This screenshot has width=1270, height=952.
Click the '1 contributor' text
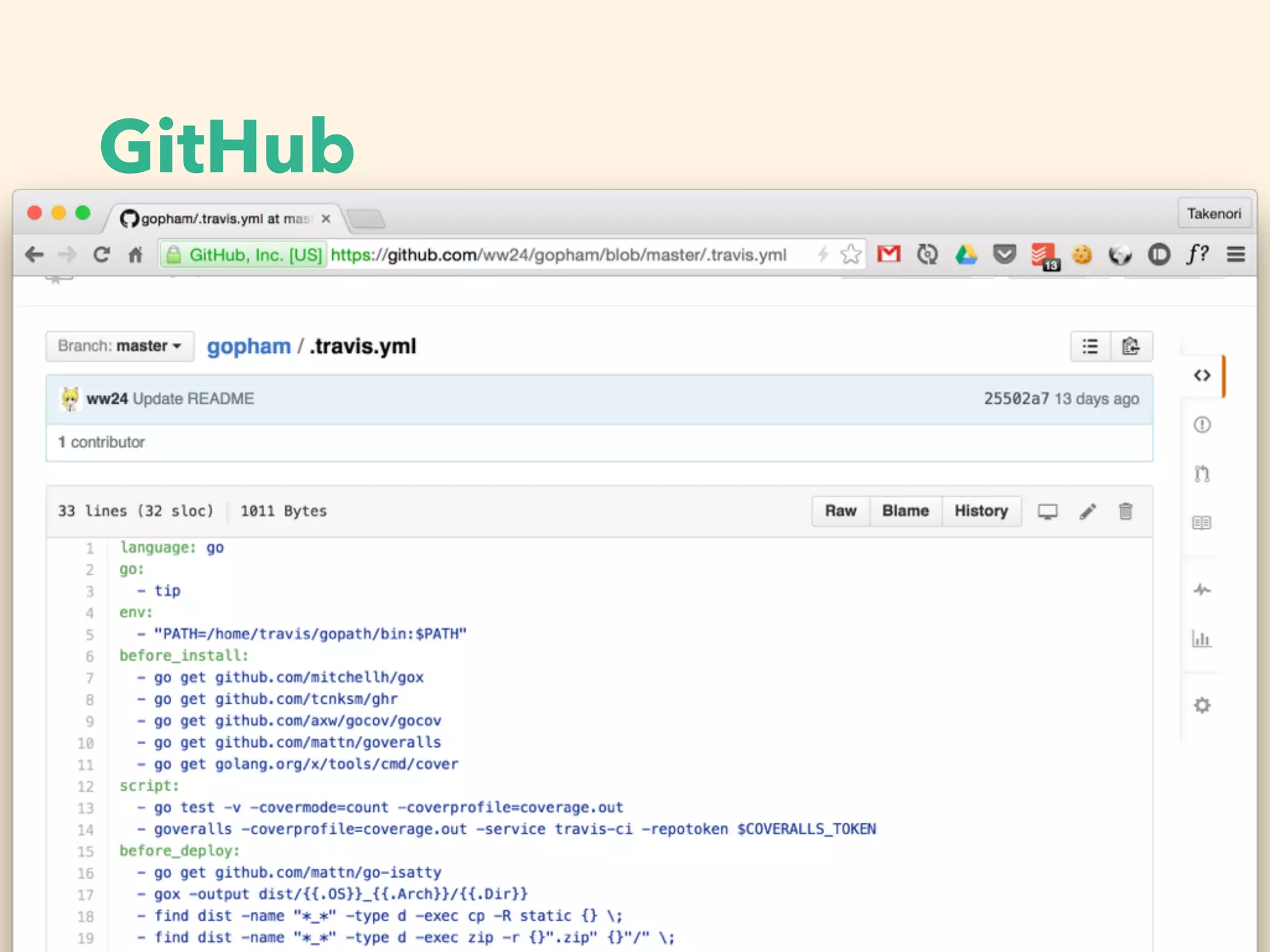[x=102, y=442]
